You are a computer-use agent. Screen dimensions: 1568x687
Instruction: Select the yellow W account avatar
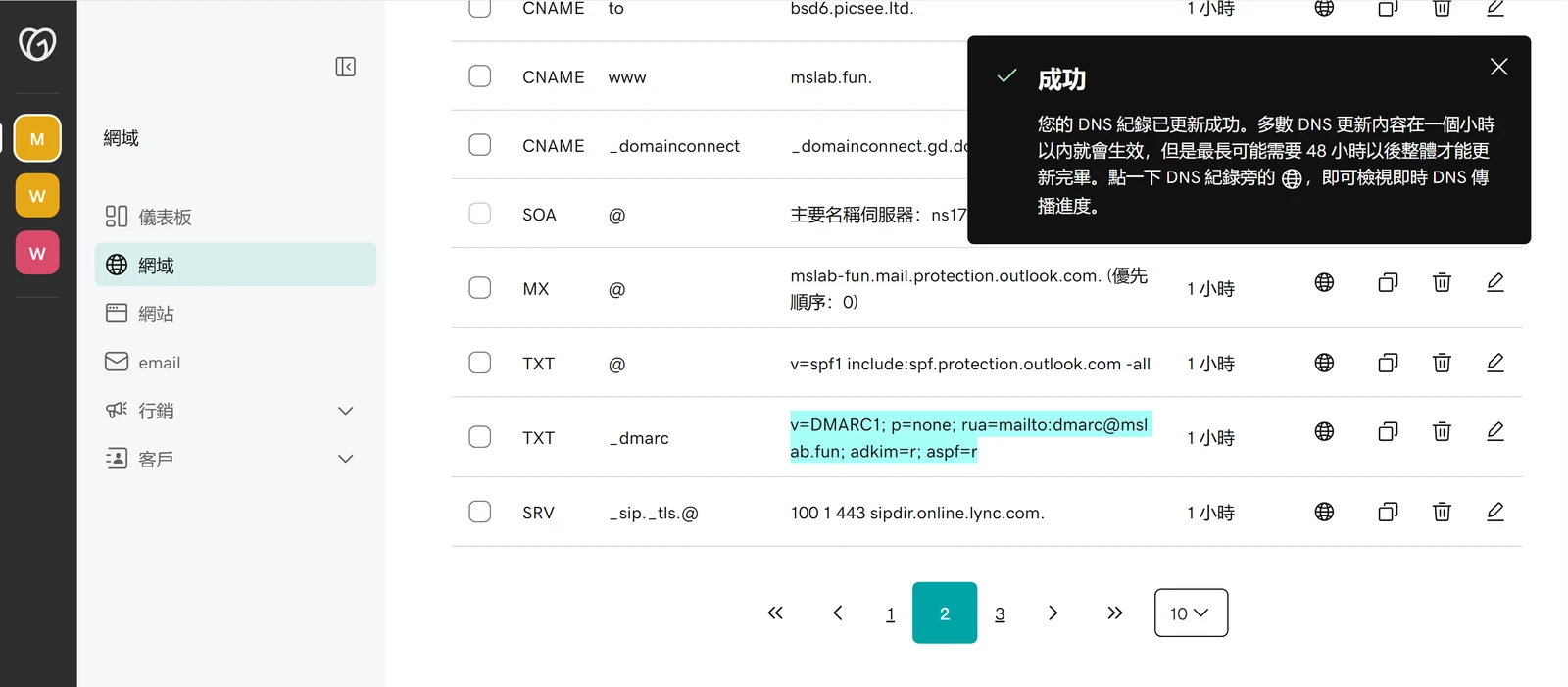37,196
